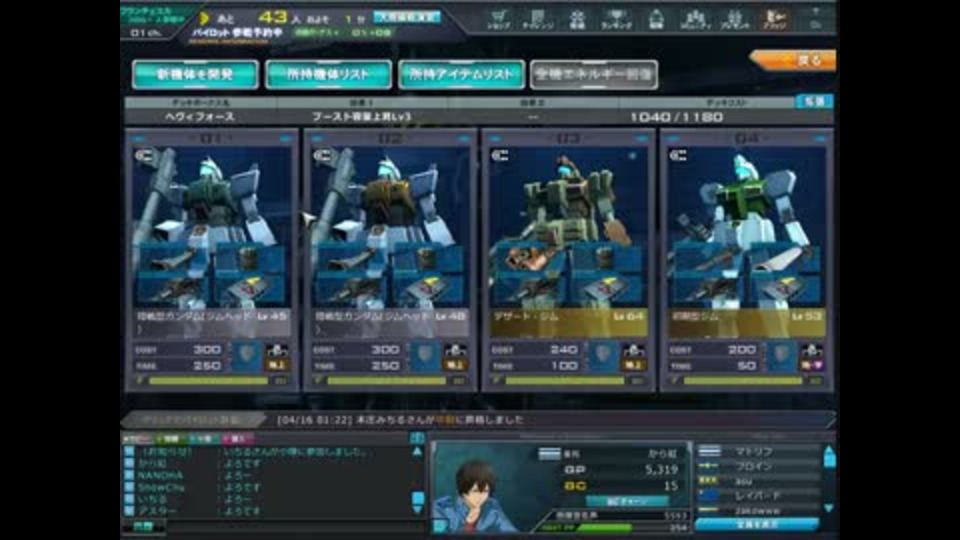Screen dimensions: 960x540
Task: Click the chat window expand icon
Action: pos(418,438)
